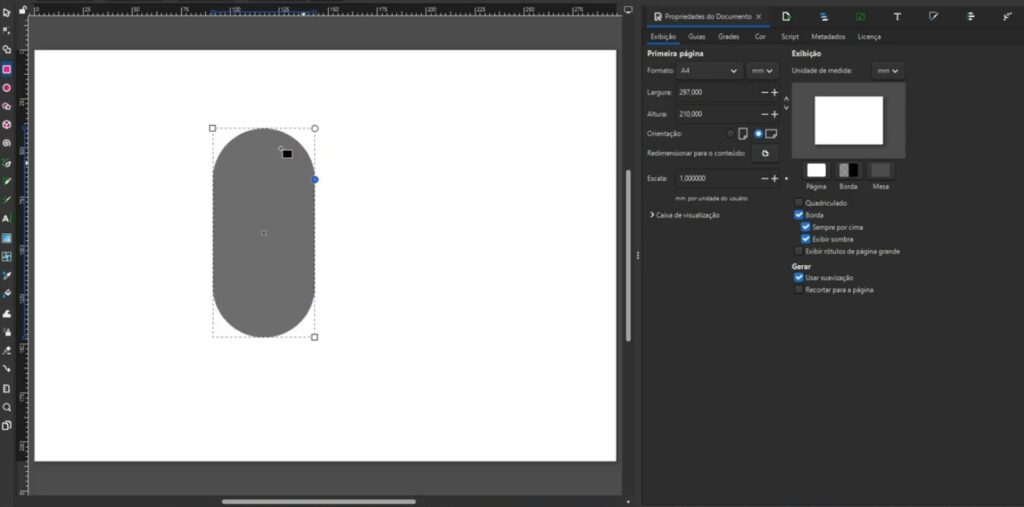Open the Text and Font panel icon
Image resolution: width=1024 pixels, height=507 pixels.
(x=897, y=16)
